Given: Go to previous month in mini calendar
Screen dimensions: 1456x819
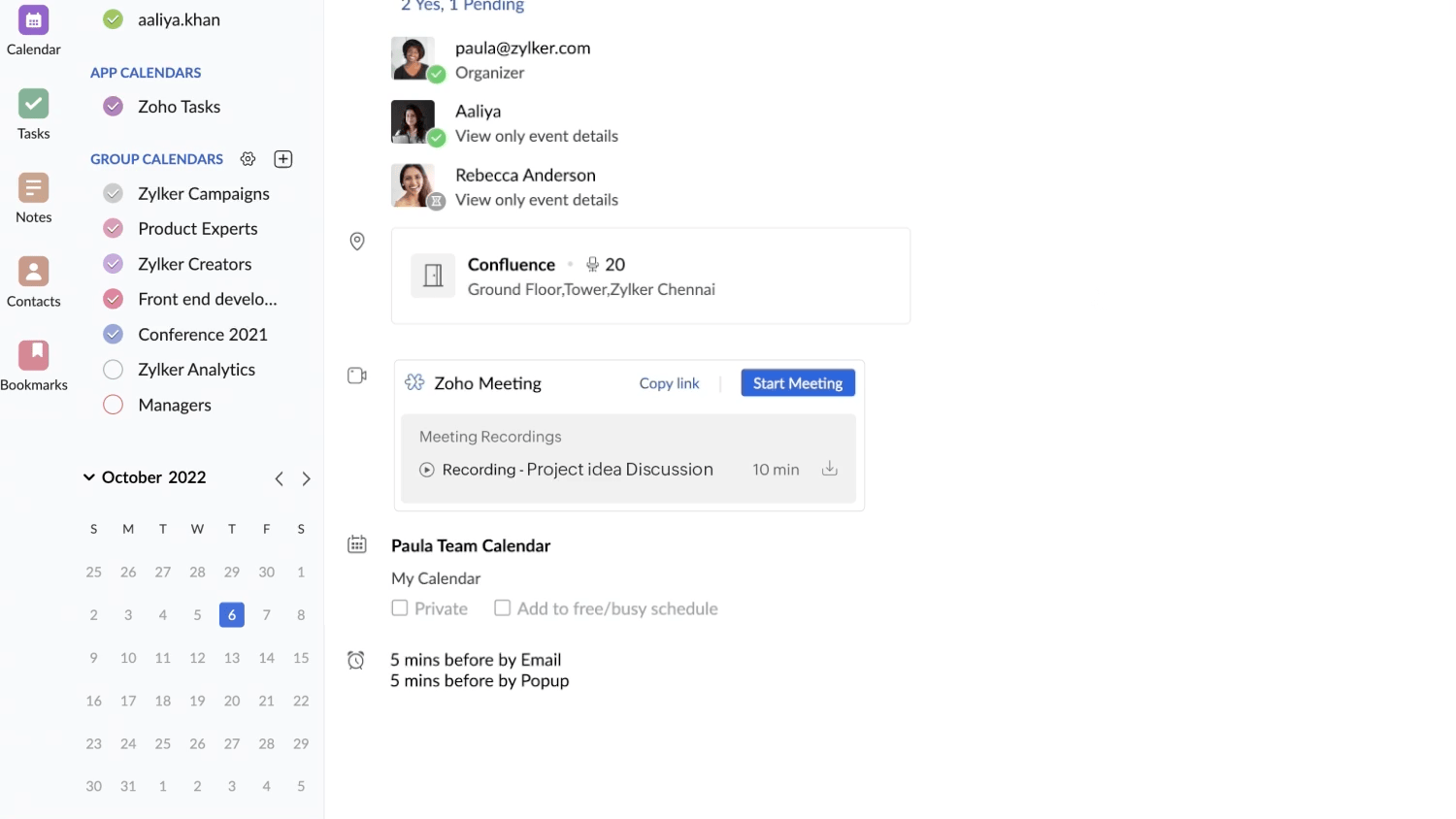Looking at the screenshot, I should tap(279, 478).
